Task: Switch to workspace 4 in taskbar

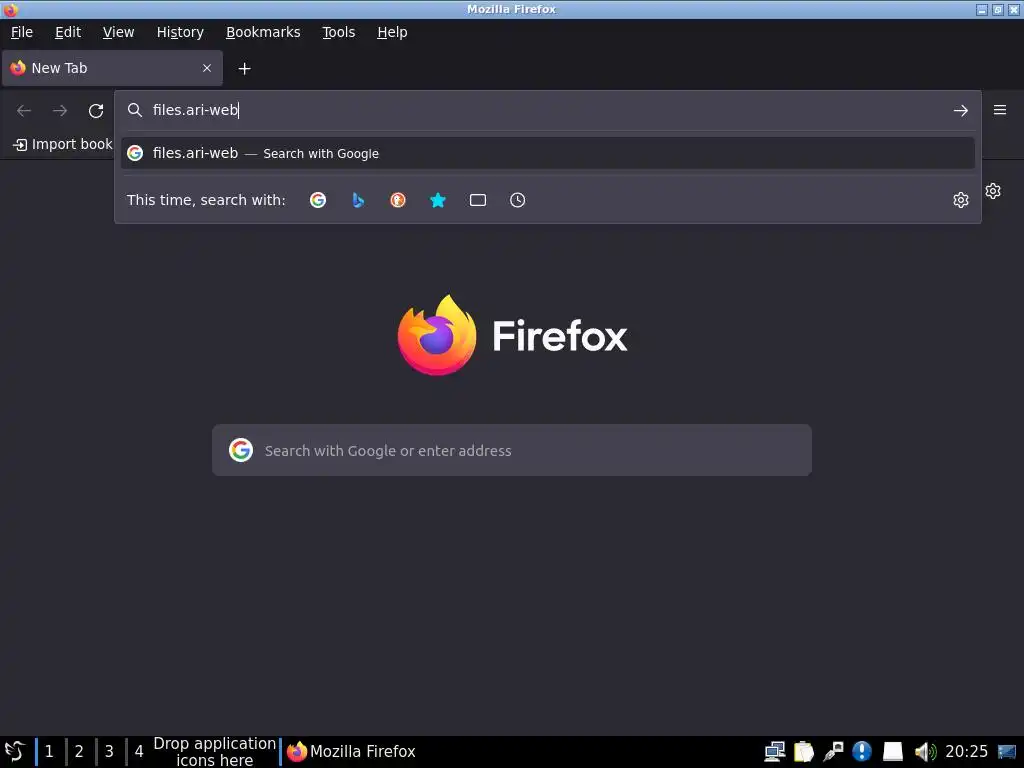Action: (x=139, y=752)
